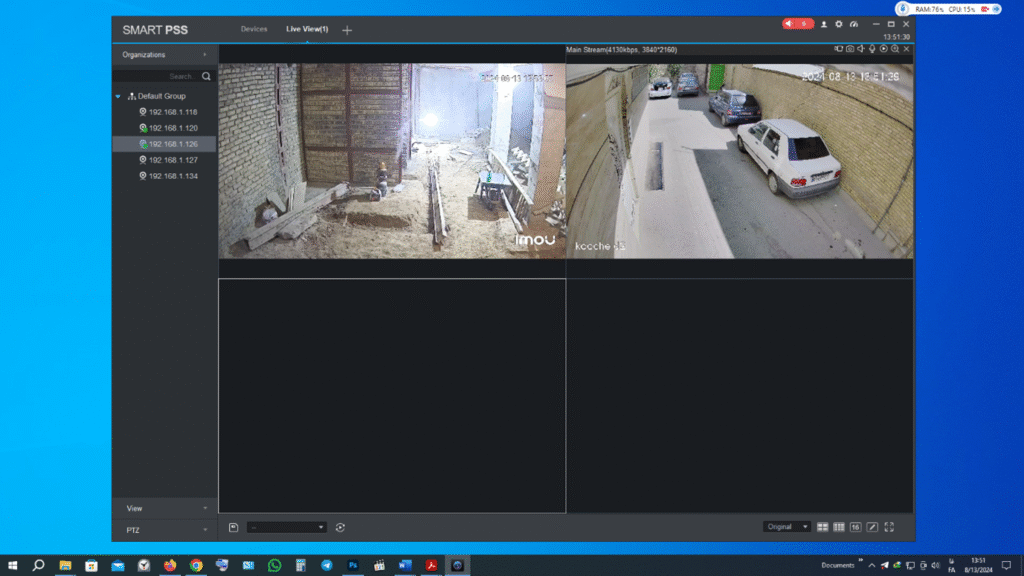Open the Windows Start menu
This screenshot has height=576, width=1024.
(x=12, y=566)
